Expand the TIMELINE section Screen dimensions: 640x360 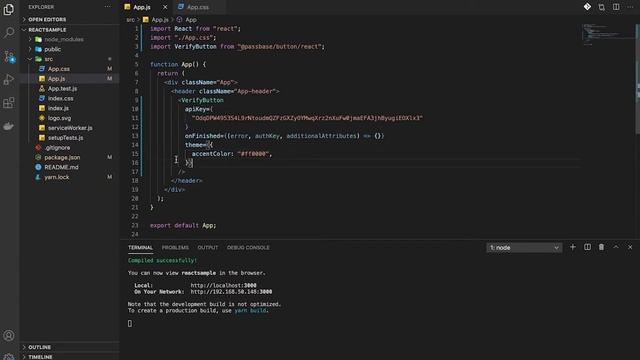pos(69,356)
